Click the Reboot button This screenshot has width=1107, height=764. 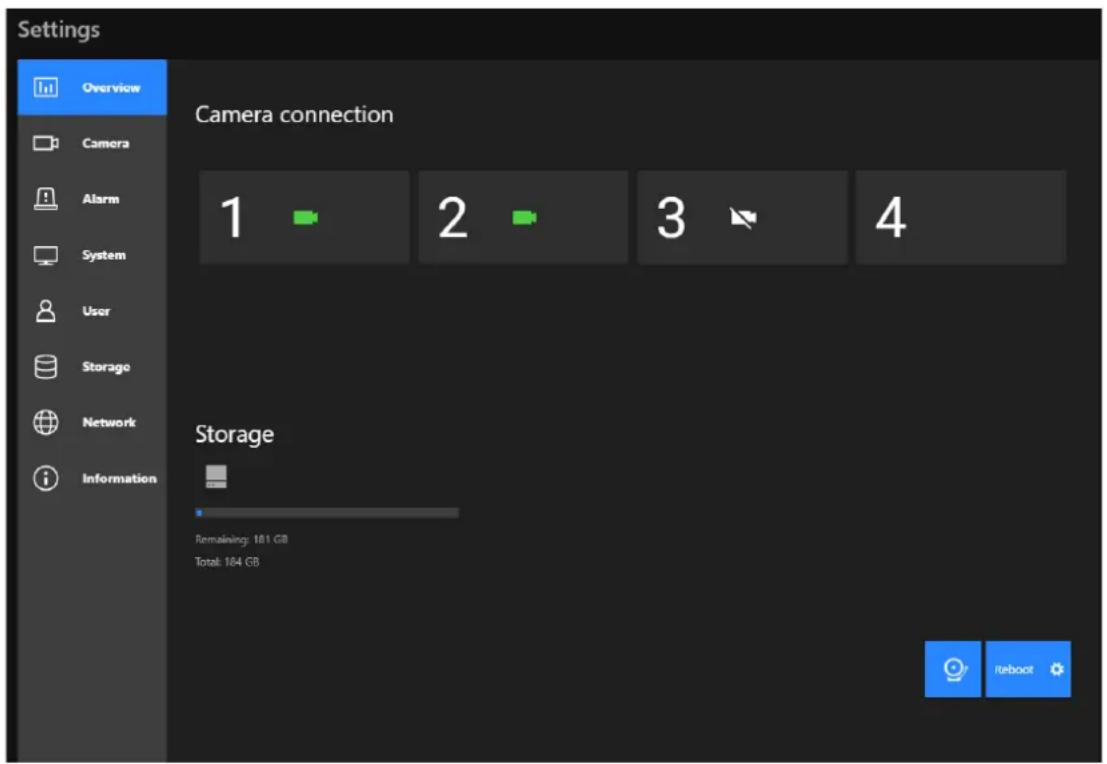point(1028,669)
